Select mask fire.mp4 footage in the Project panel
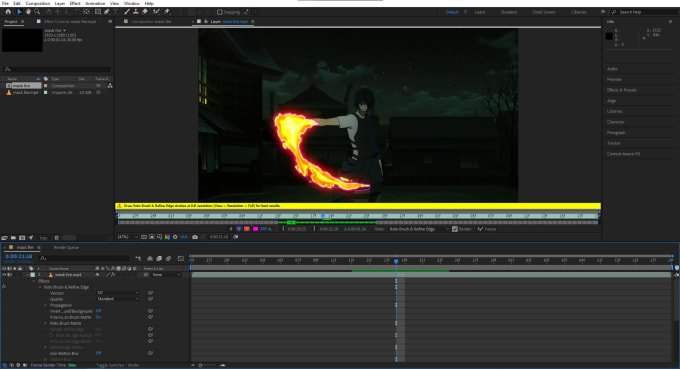Screen dimensions: 680x369 point(25,92)
